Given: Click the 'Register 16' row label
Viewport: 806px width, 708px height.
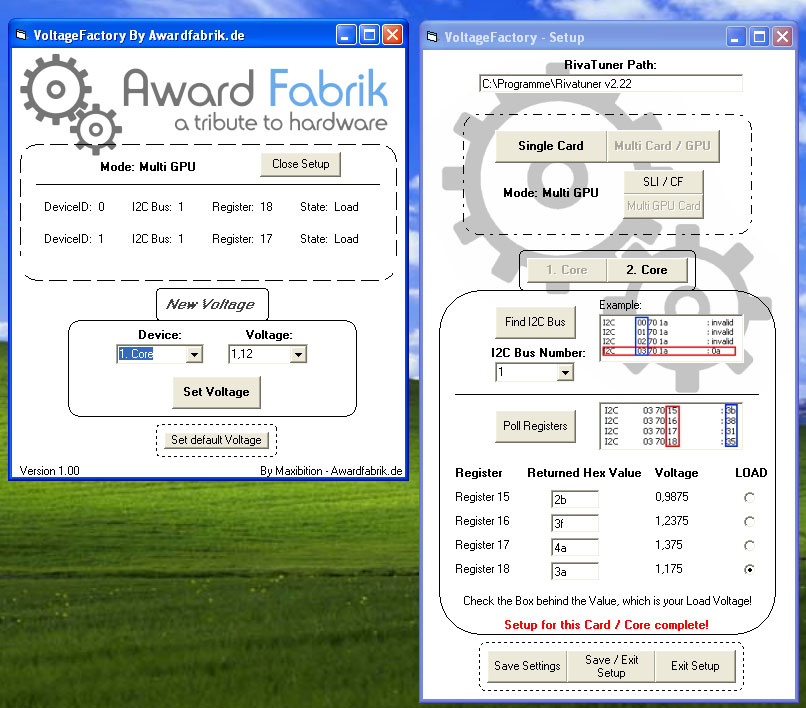Looking at the screenshot, I should coord(482,521).
